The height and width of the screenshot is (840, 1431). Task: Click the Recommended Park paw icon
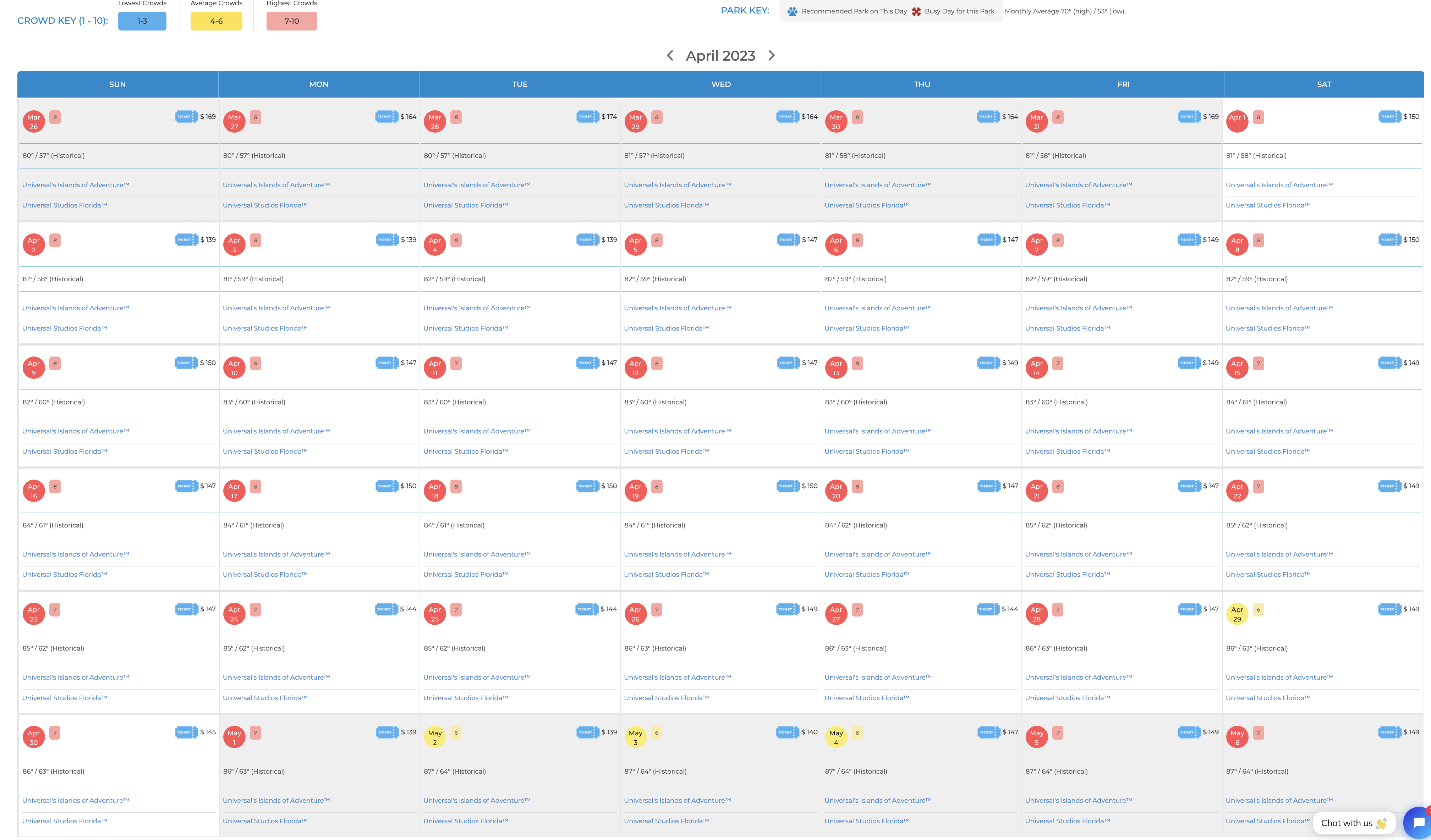click(x=792, y=11)
